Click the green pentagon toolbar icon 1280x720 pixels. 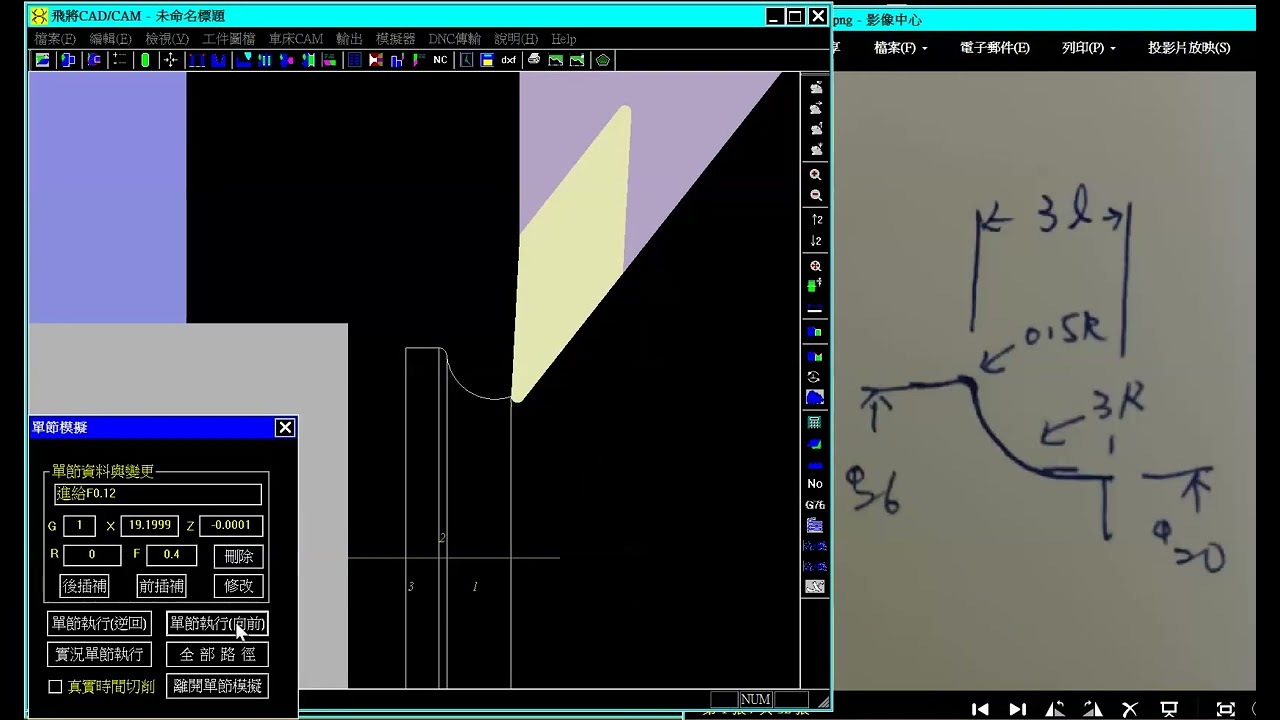[603, 60]
